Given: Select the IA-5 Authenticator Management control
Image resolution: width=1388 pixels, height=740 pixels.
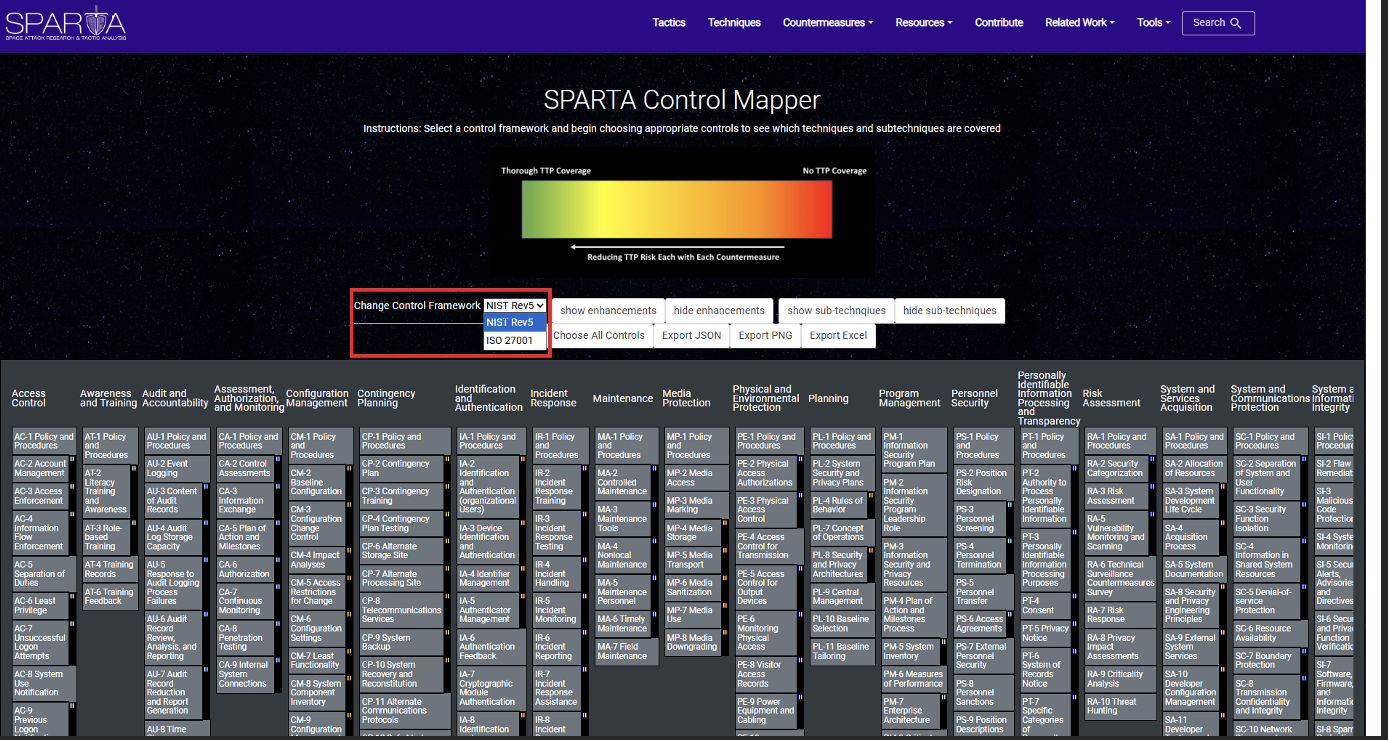Looking at the screenshot, I should coord(487,610).
